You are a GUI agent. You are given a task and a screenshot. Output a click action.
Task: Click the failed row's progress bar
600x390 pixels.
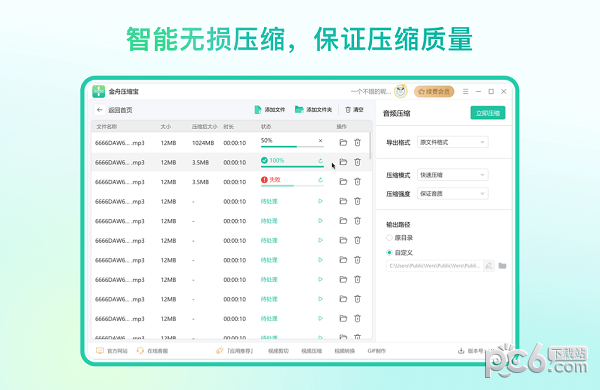pyautogui.click(x=292, y=186)
